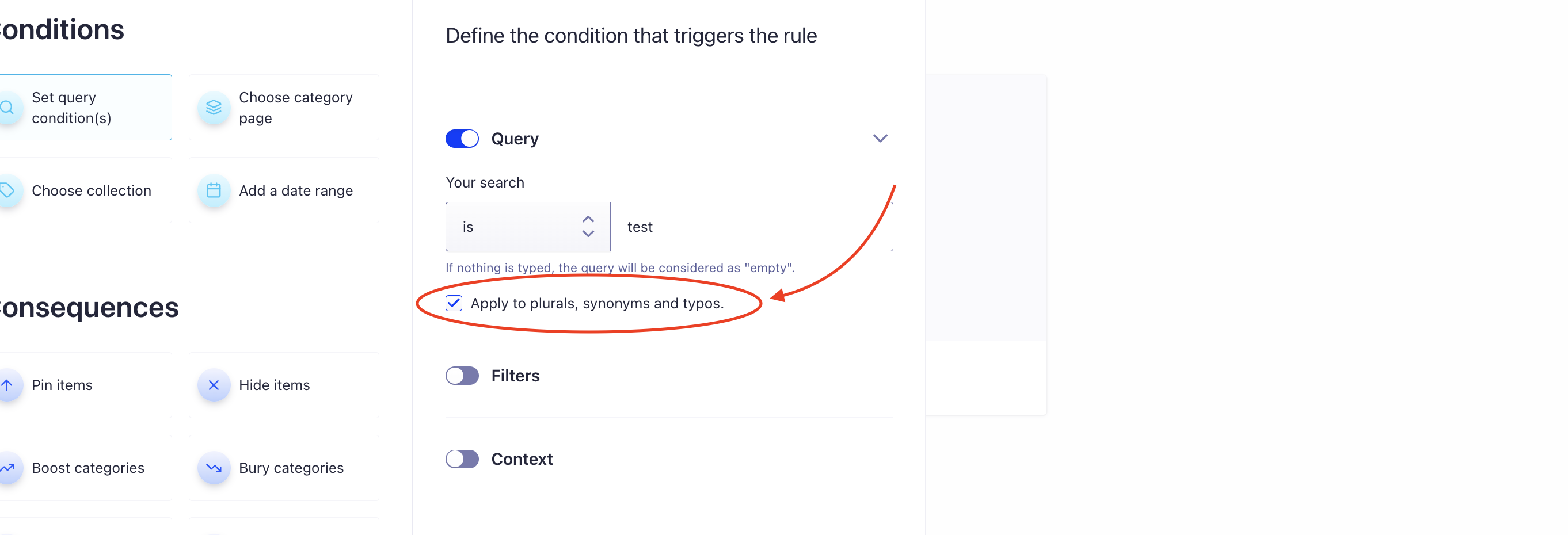Click the search text field containing "test"
The image size is (1568, 535).
coord(751,227)
